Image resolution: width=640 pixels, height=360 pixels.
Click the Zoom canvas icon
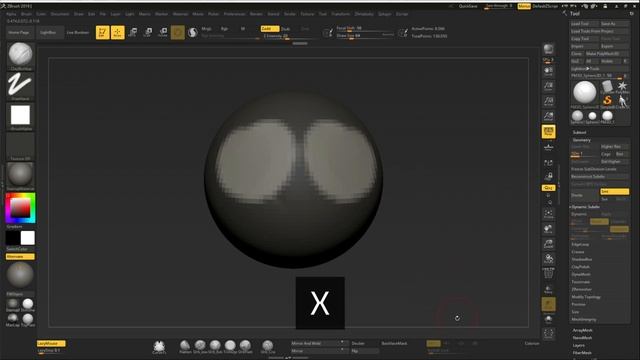pos(549,86)
